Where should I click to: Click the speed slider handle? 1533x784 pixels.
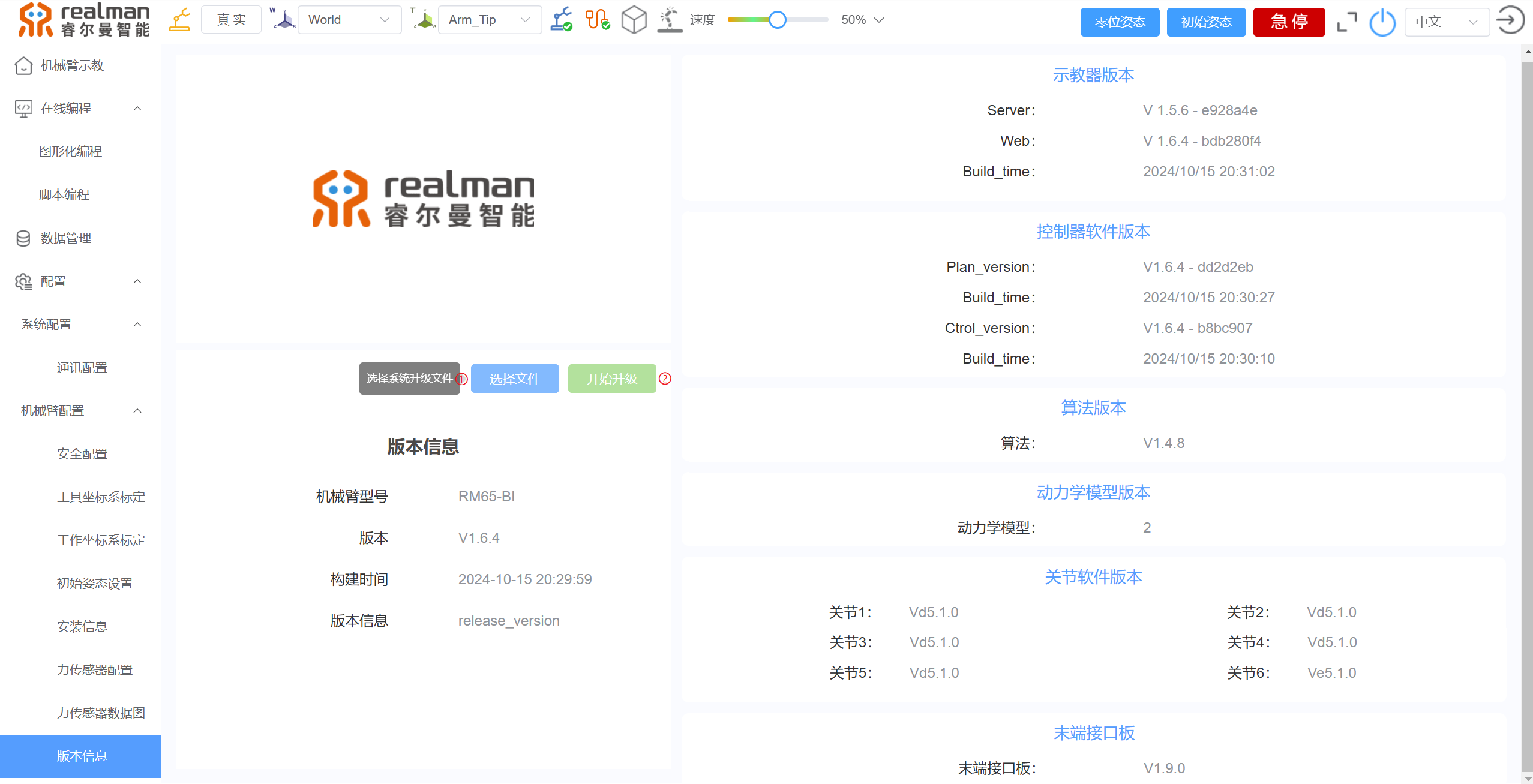(777, 20)
